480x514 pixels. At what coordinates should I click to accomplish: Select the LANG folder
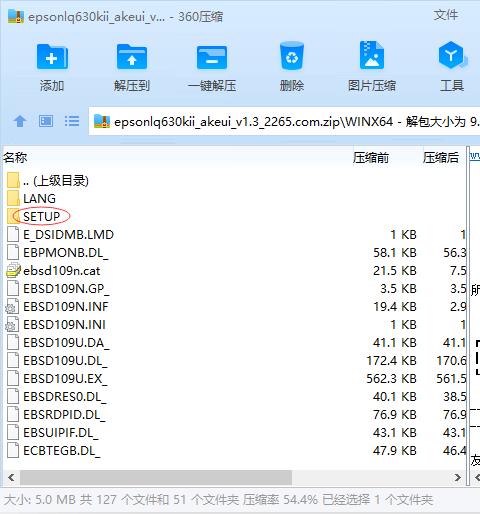(x=39, y=199)
